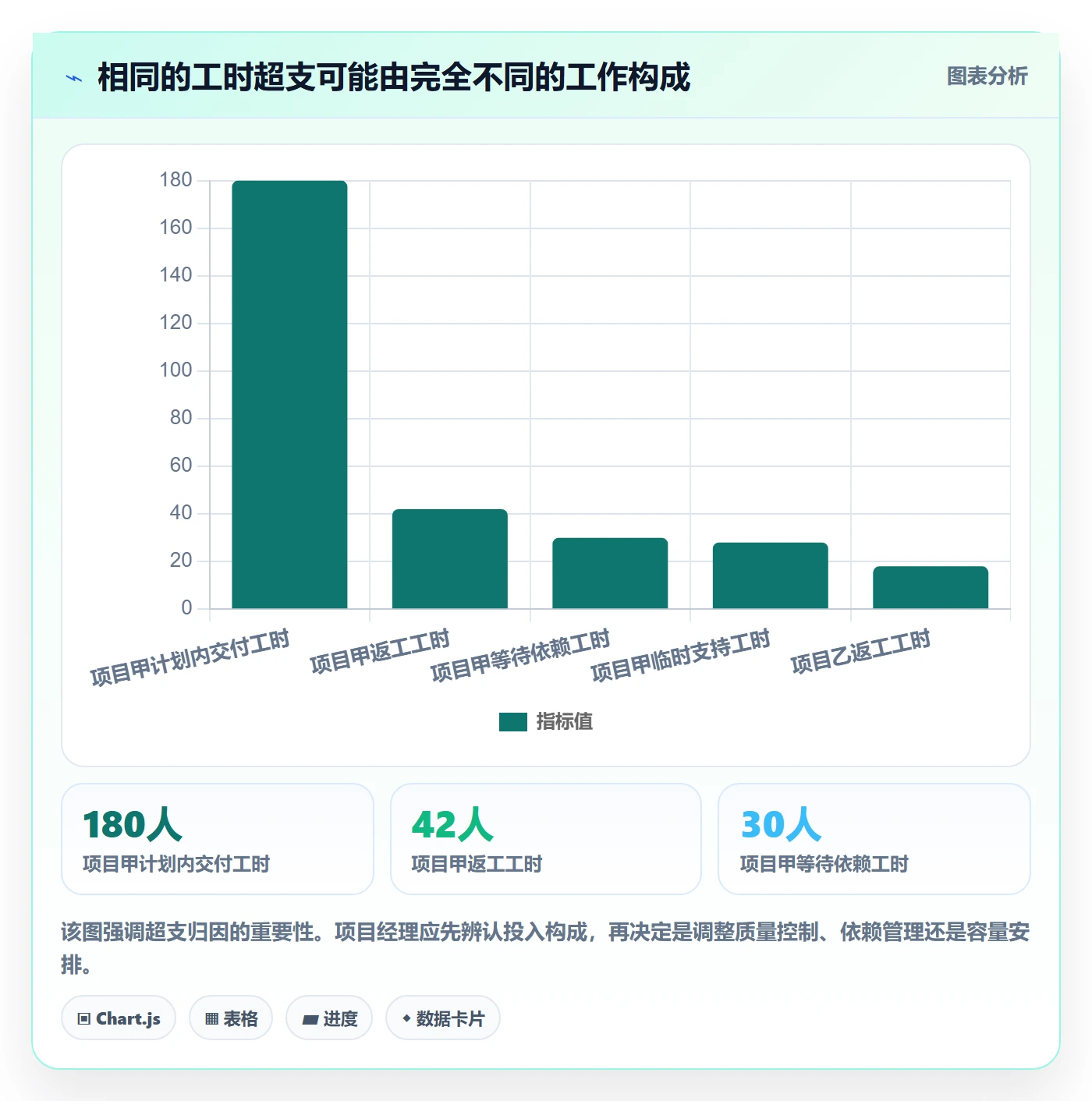Screen dimensions: 1092x1101
Task: Click the 图表分析 label in the header
Action: [x=987, y=76]
